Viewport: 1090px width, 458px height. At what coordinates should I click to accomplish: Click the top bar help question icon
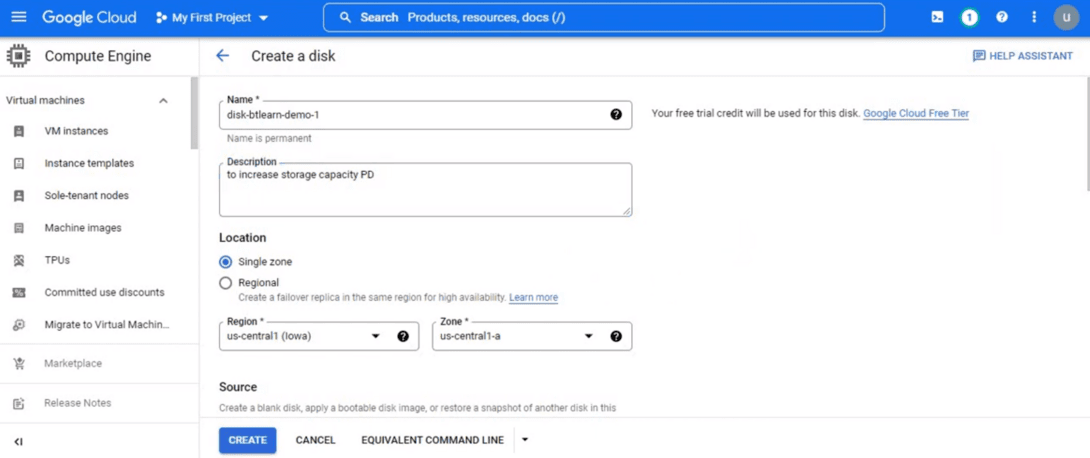click(x=1002, y=17)
